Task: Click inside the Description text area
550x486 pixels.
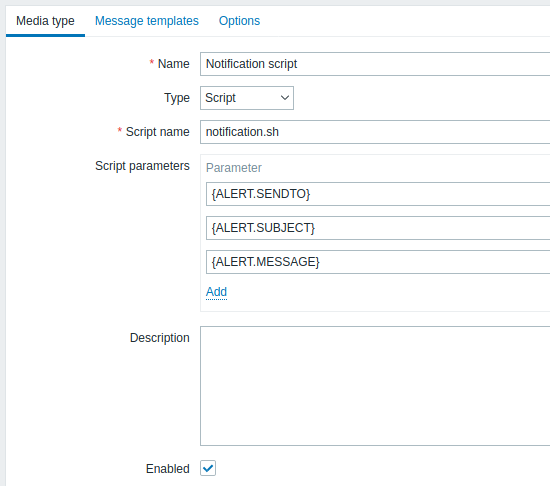Action: pos(375,386)
